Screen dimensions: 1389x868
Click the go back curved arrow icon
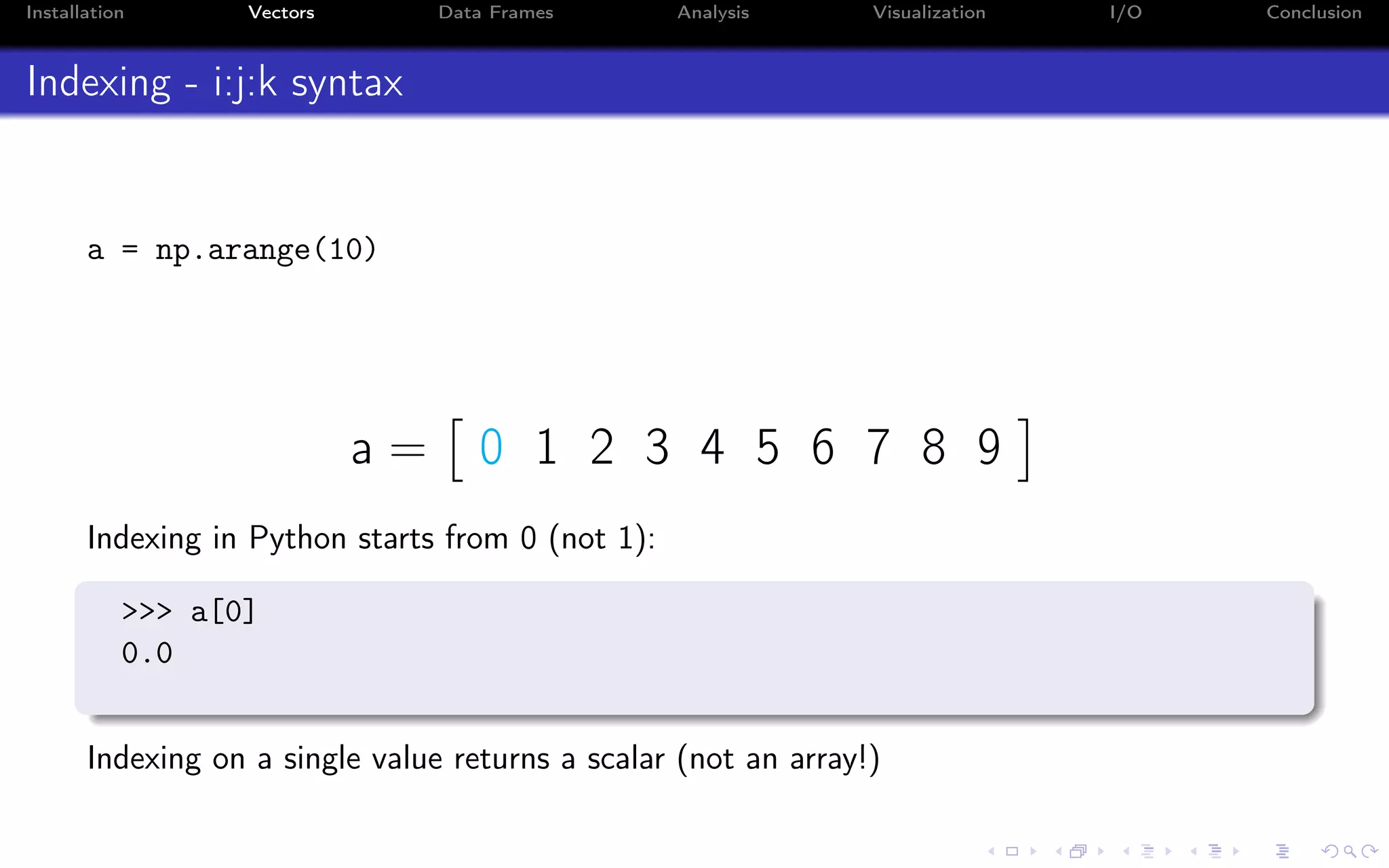click(x=1330, y=851)
